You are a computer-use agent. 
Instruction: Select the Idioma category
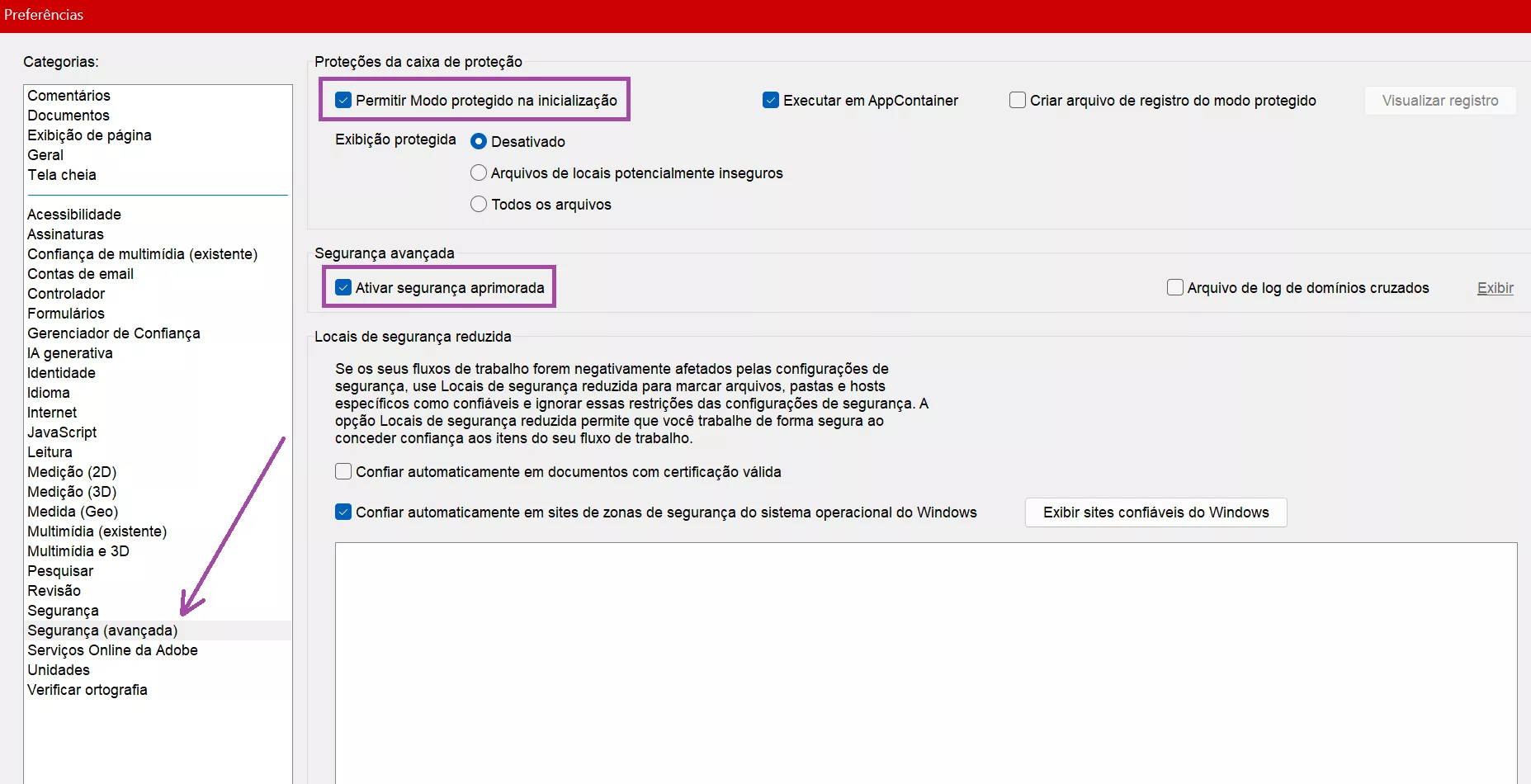[x=48, y=392]
